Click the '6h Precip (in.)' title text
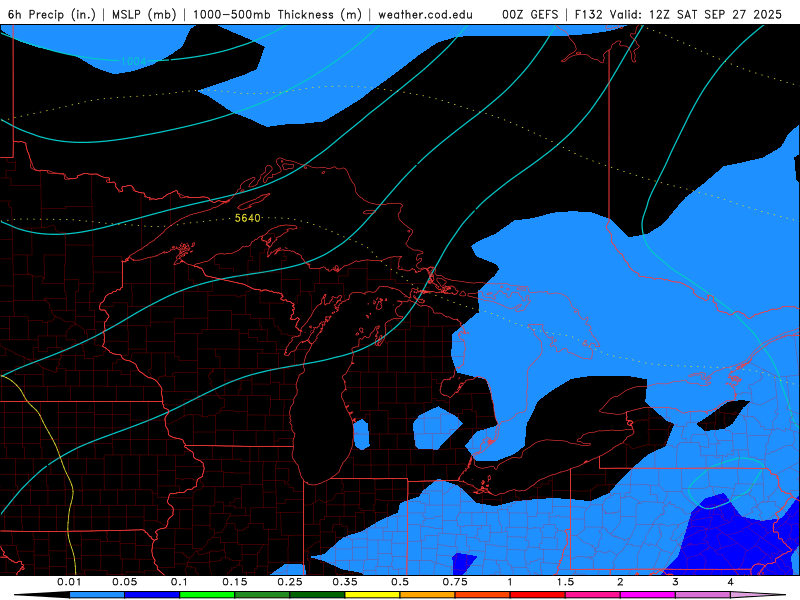 (x=52, y=14)
